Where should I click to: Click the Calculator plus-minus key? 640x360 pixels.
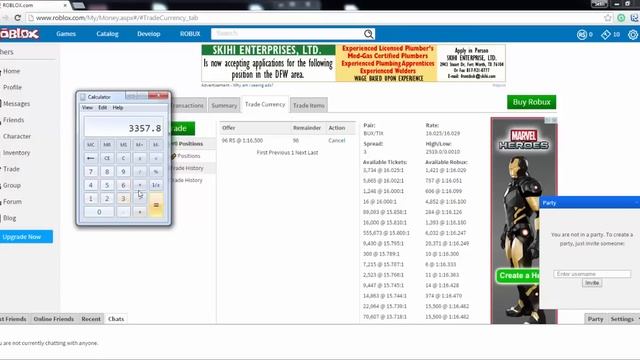(x=140, y=158)
